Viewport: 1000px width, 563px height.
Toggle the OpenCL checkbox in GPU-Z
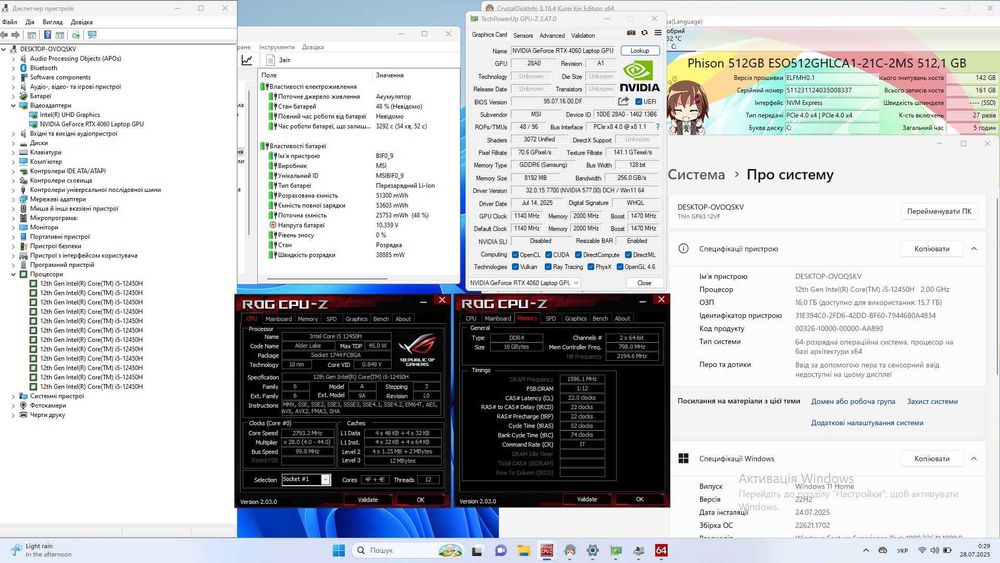click(x=515, y=254)
